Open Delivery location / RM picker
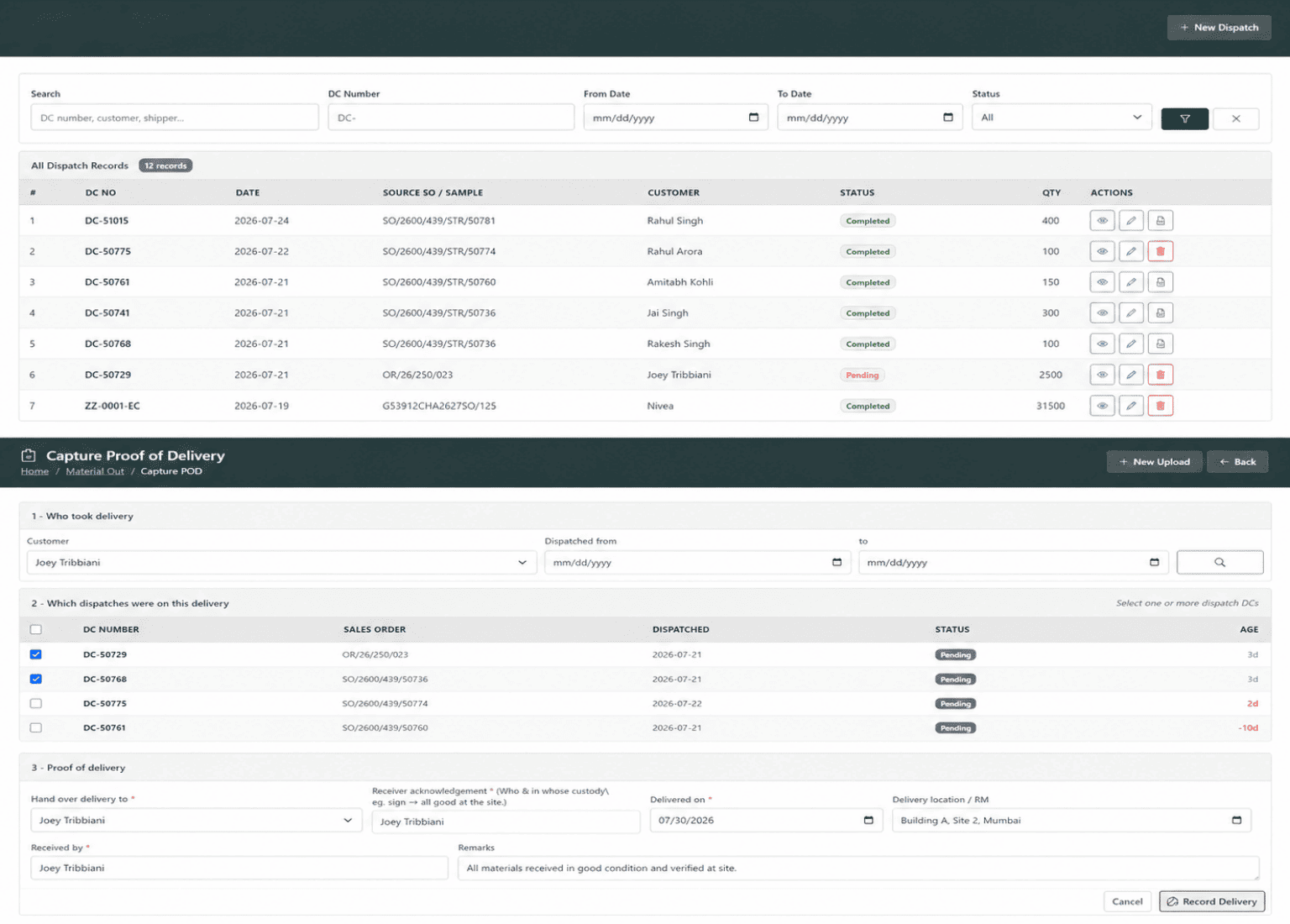 (1236, 821)
